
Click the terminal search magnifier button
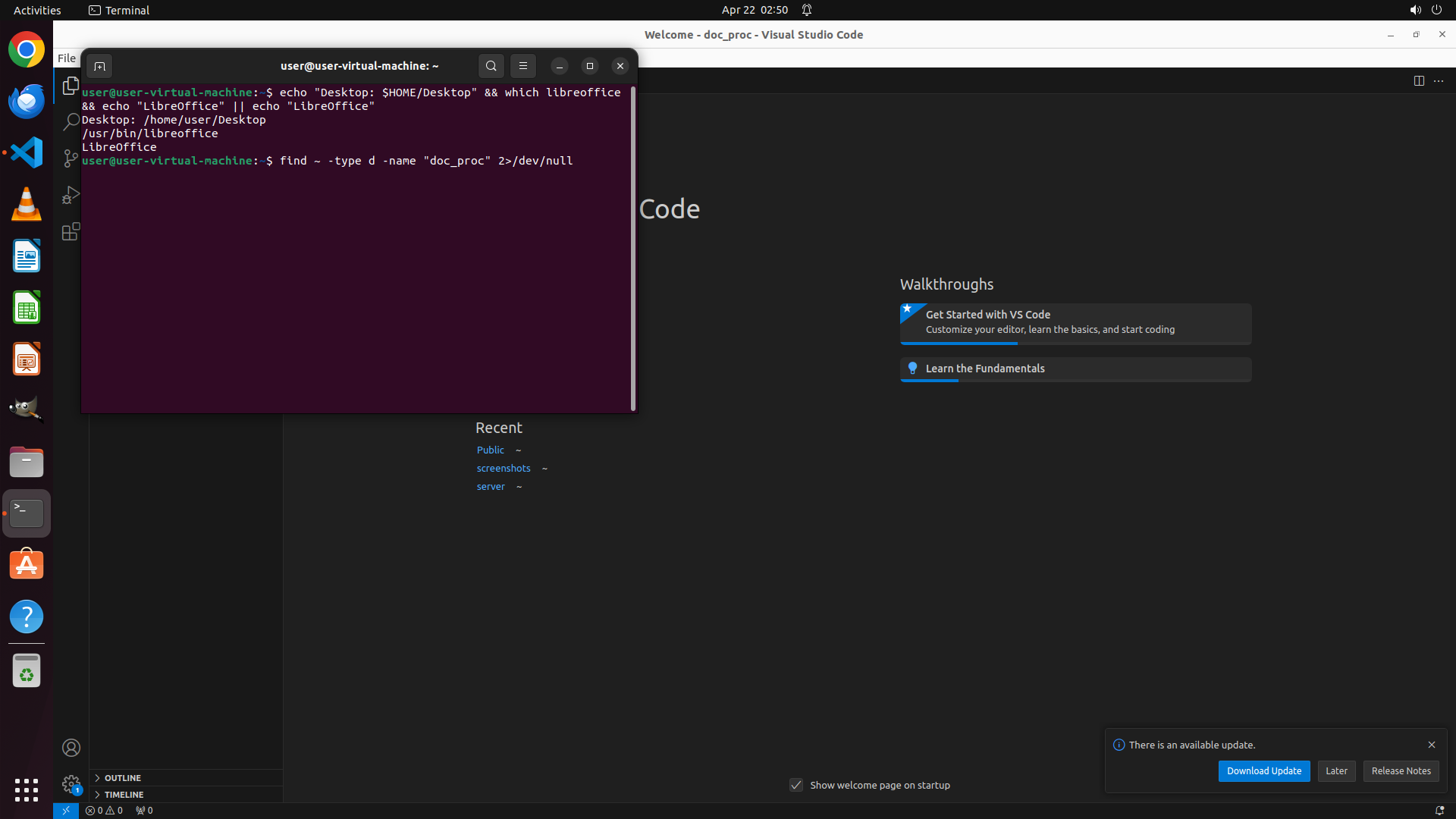point(491,66)
